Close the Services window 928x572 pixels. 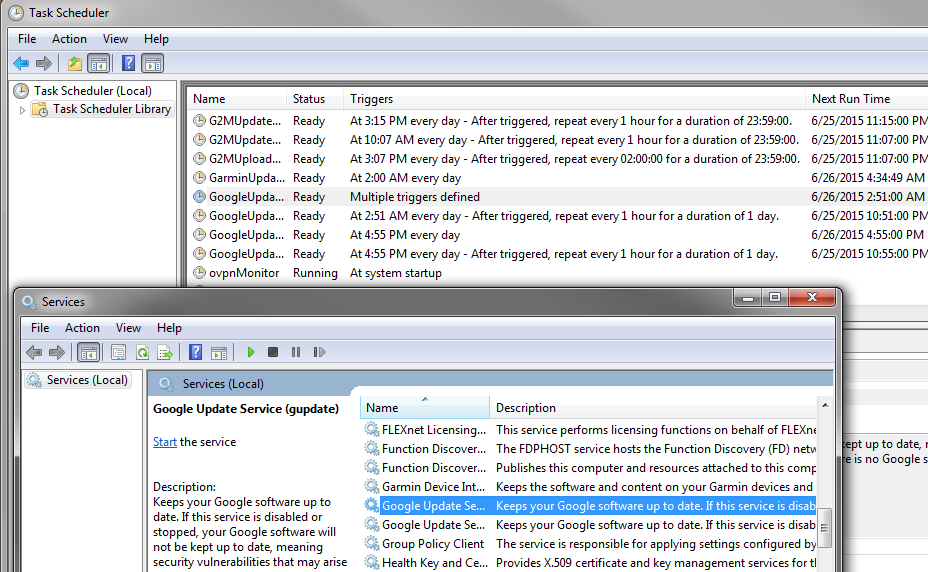pos(812,297)
